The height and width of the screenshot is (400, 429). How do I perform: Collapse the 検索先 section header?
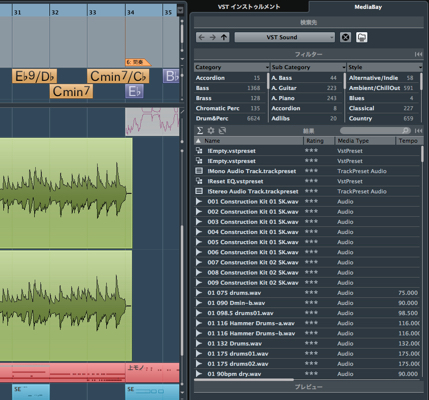(308, 23)
